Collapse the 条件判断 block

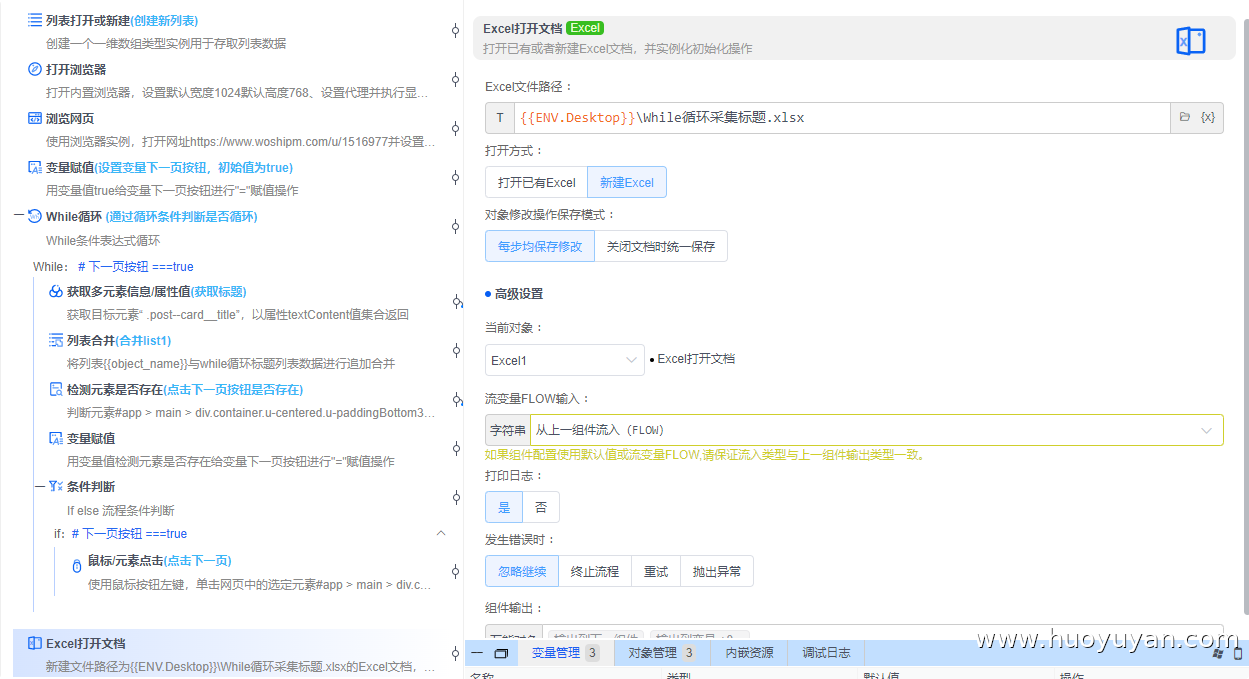pyautogui.click(x=40, y=486)
